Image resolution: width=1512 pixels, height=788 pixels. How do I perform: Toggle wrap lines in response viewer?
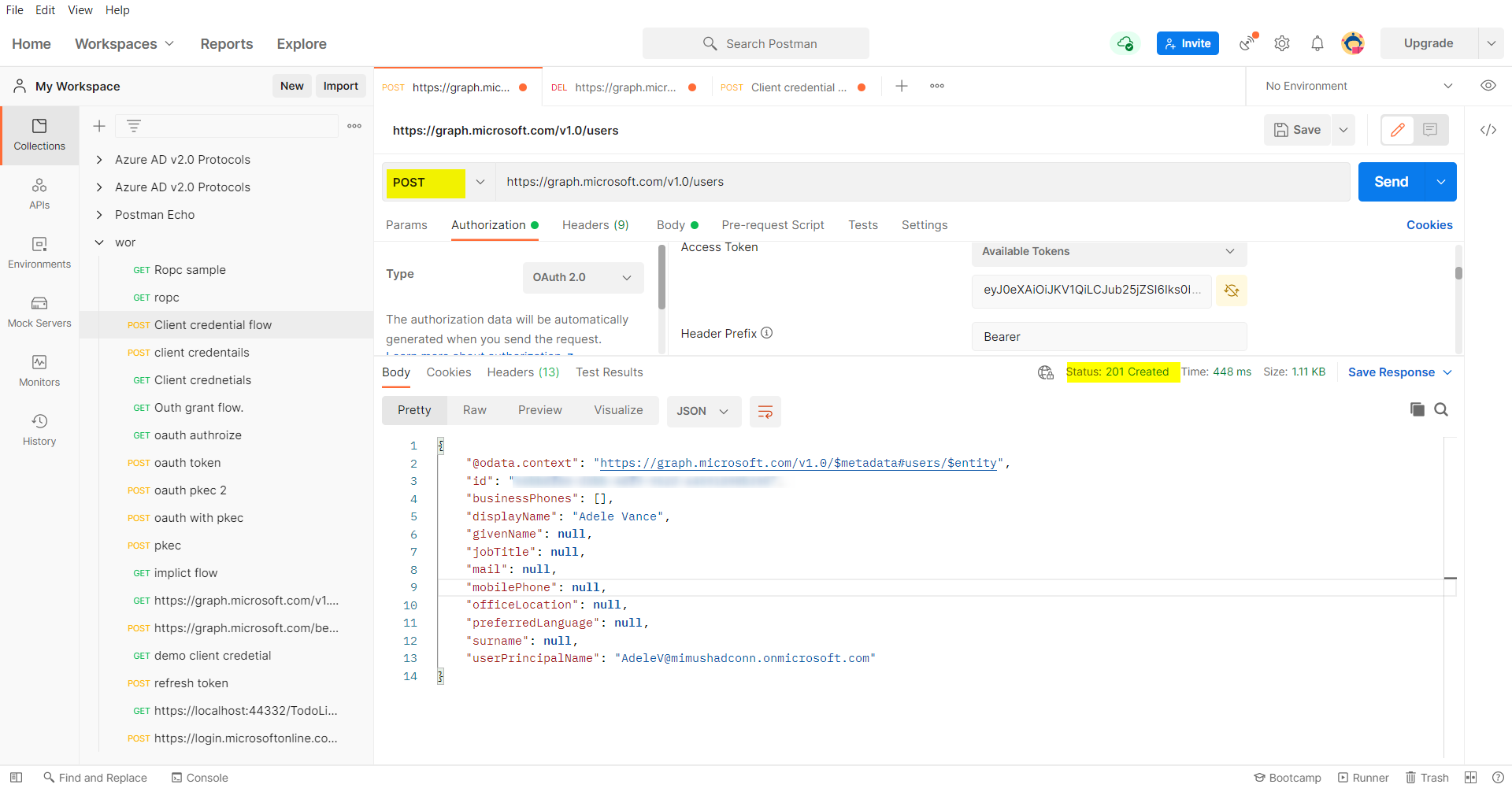click(765, 410)
